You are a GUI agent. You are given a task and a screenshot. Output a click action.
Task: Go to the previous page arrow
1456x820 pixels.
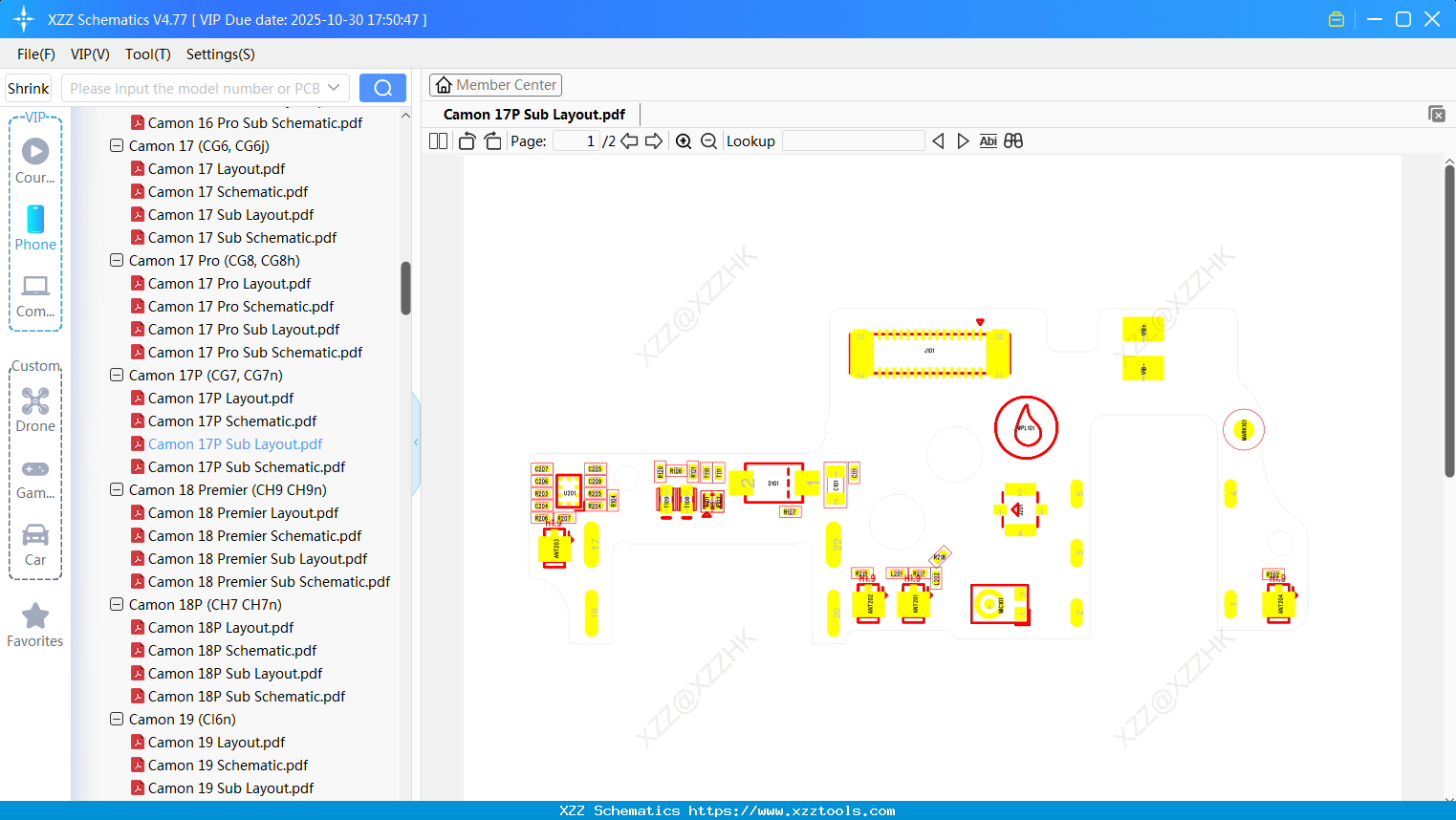[629, 141]
